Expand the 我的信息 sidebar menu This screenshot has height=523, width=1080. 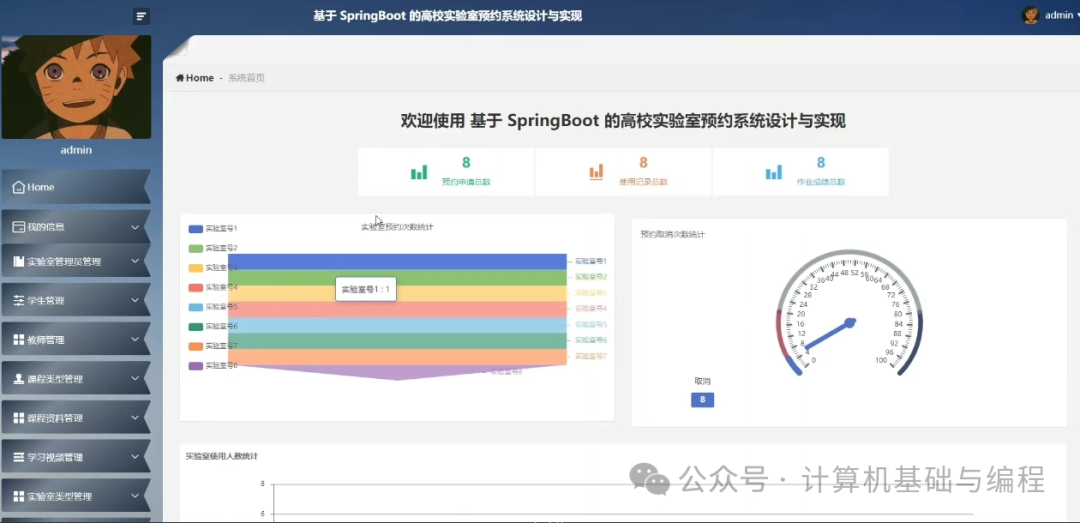point(74,227)
